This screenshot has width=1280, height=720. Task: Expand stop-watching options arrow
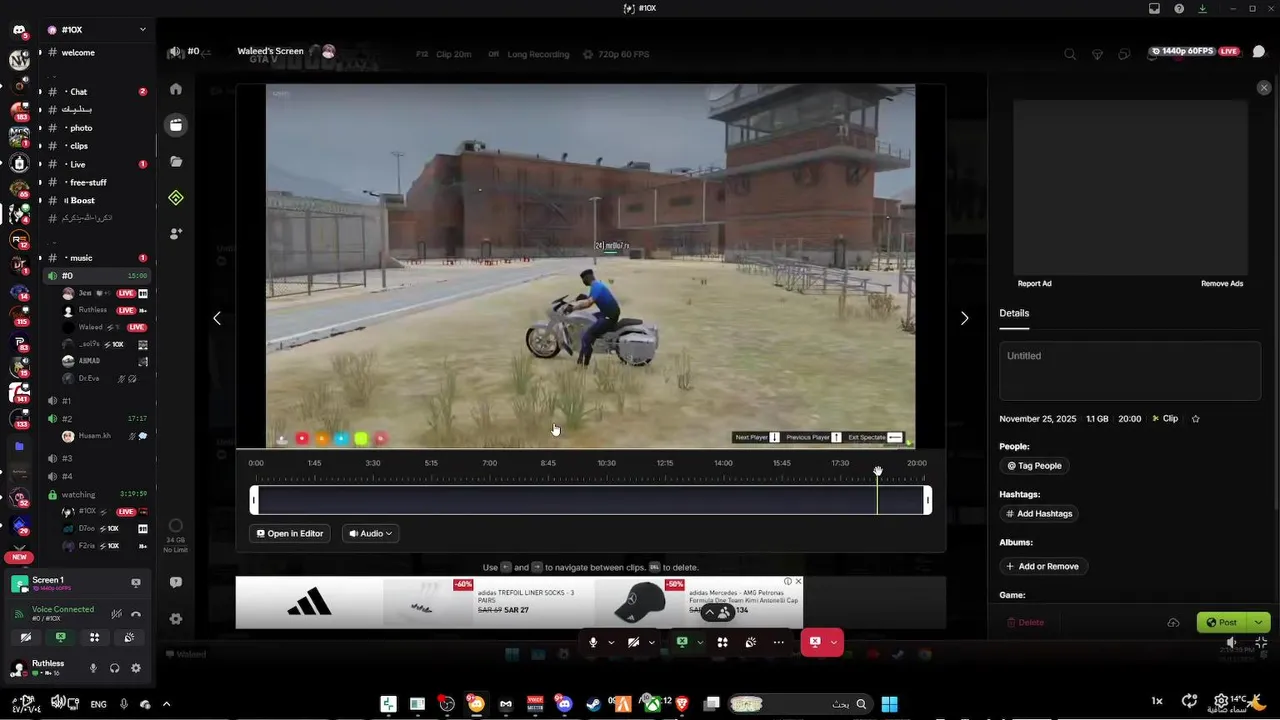pyautogui.click(x=834, y=642)
